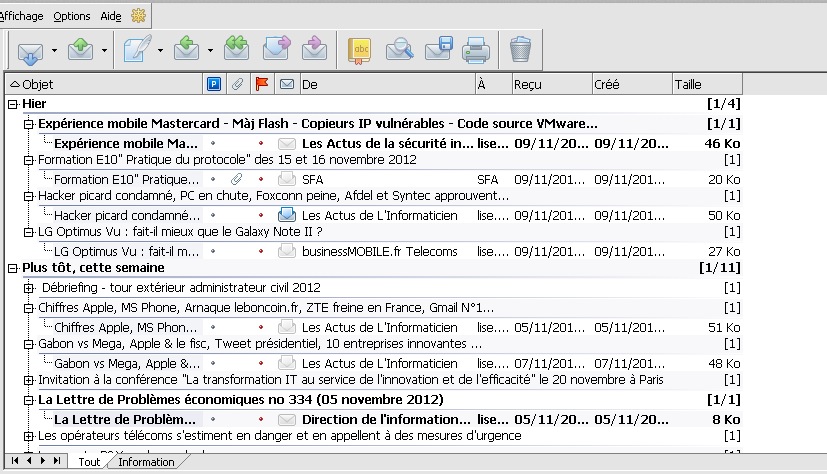Click the receive mail envelope icon

29,49
